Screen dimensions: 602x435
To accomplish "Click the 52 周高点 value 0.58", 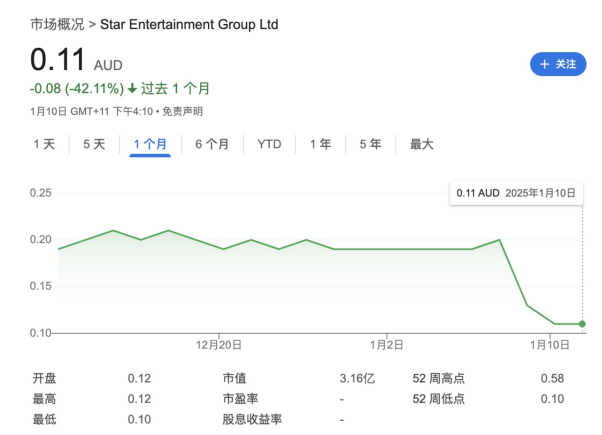I will [x=551, y=378].
